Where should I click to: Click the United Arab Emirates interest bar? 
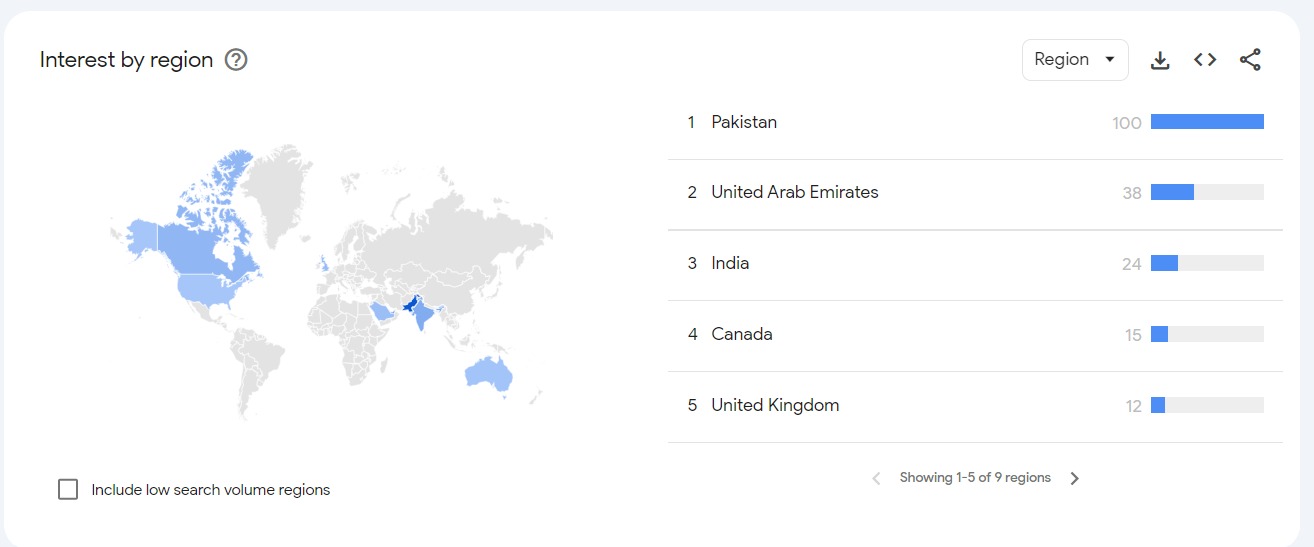pyautogui.click(x=1207, y=192)
